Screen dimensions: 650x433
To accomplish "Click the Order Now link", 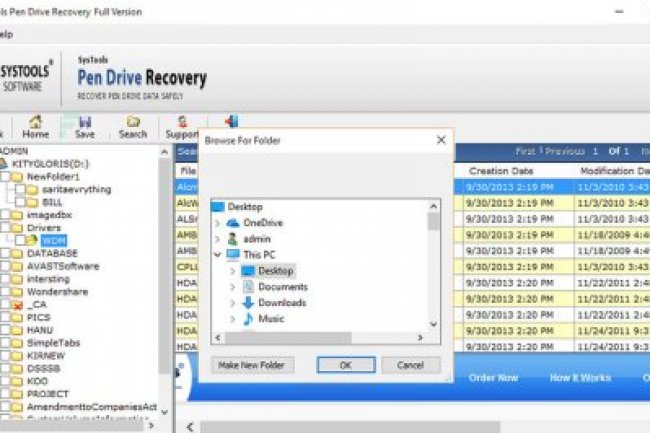I will [494, 377].
